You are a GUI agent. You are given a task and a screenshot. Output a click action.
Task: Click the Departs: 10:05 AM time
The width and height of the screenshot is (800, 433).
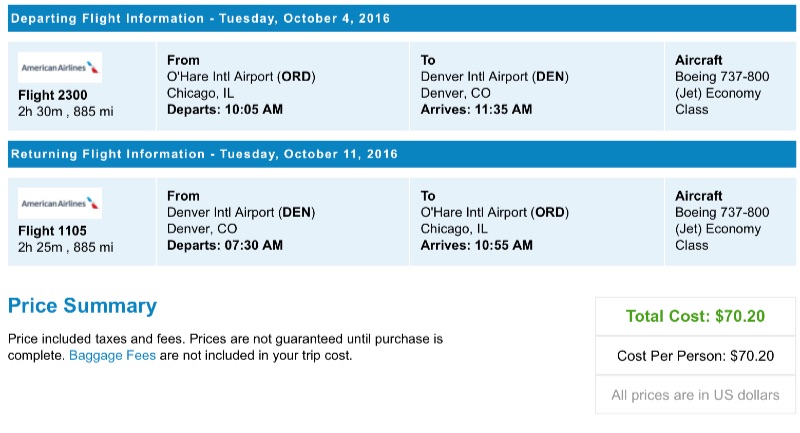tap(224, 110)
